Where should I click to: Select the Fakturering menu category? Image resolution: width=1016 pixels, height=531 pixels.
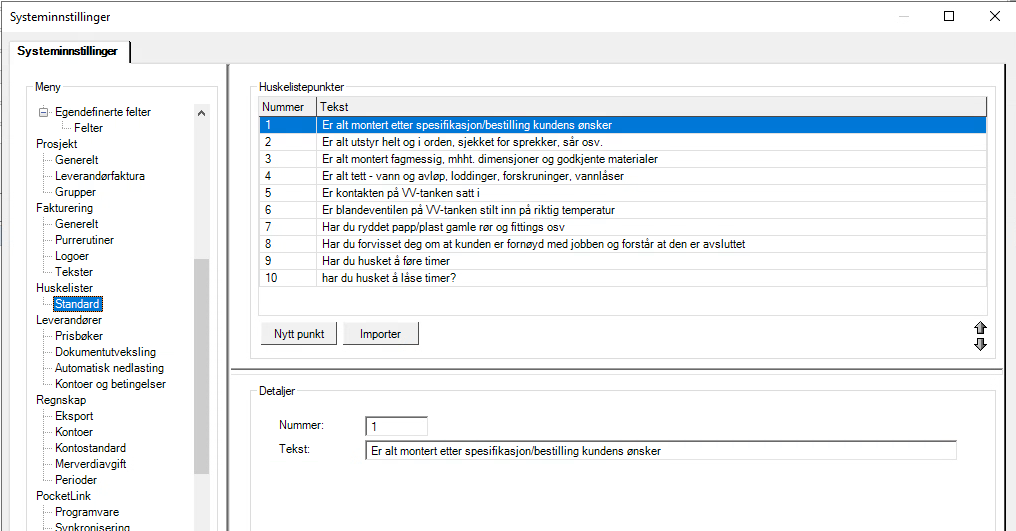coord(64,208)
